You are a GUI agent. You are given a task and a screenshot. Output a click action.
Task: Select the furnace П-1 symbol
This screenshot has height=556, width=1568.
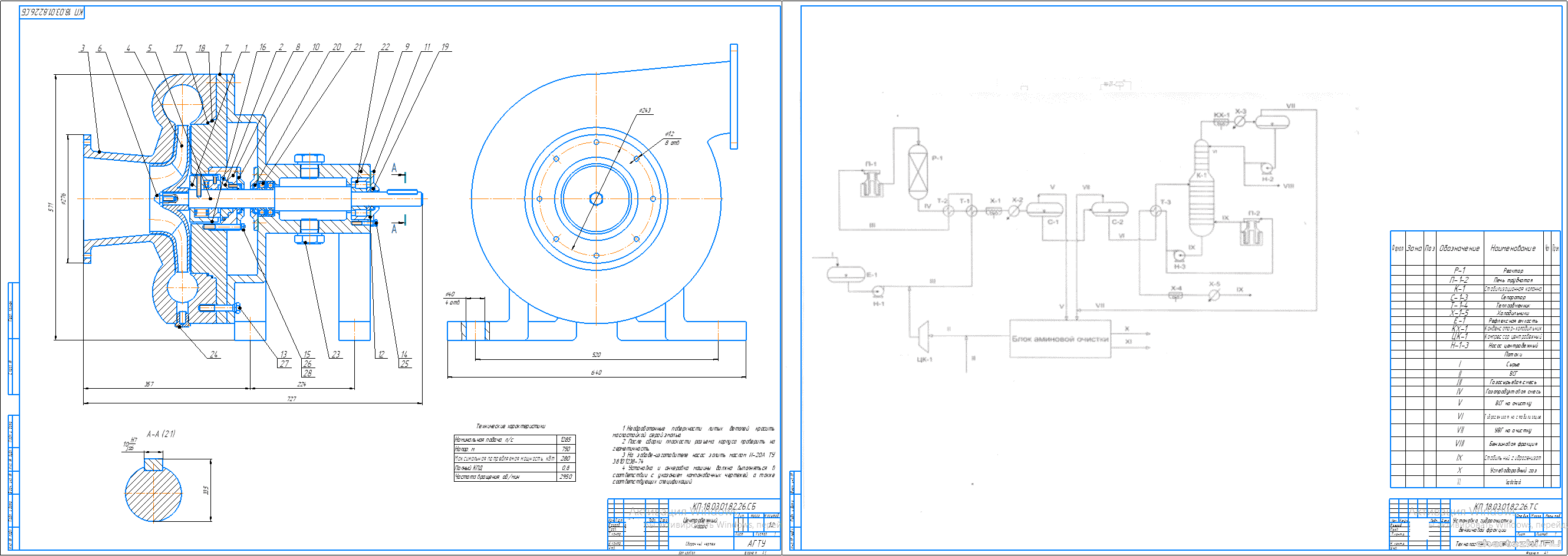coord(871,183)
